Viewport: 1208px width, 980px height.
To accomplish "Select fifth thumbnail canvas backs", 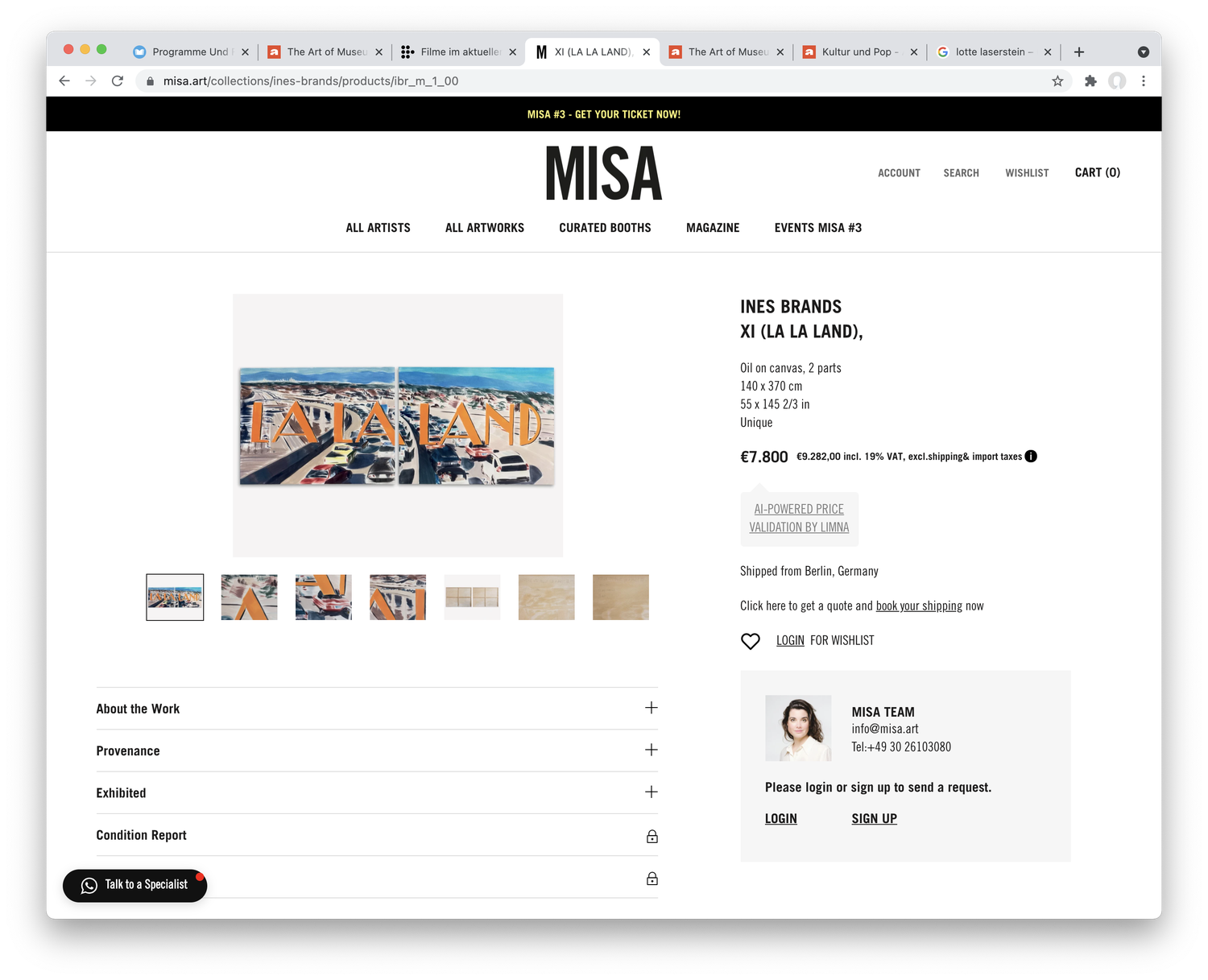I will point(472,598).
